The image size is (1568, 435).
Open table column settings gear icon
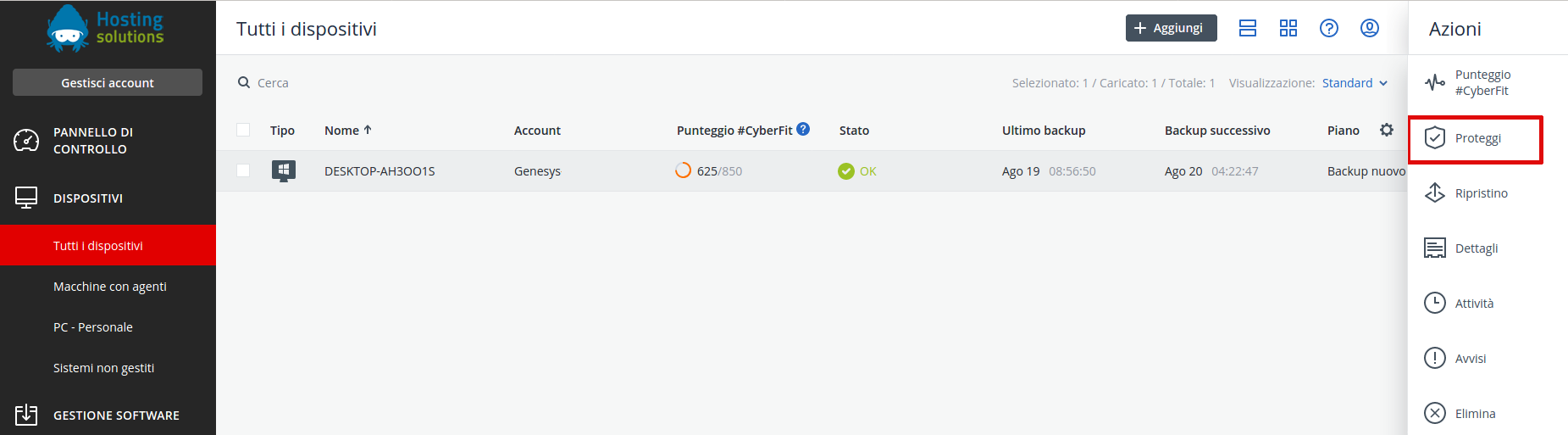pos(1387,130)
